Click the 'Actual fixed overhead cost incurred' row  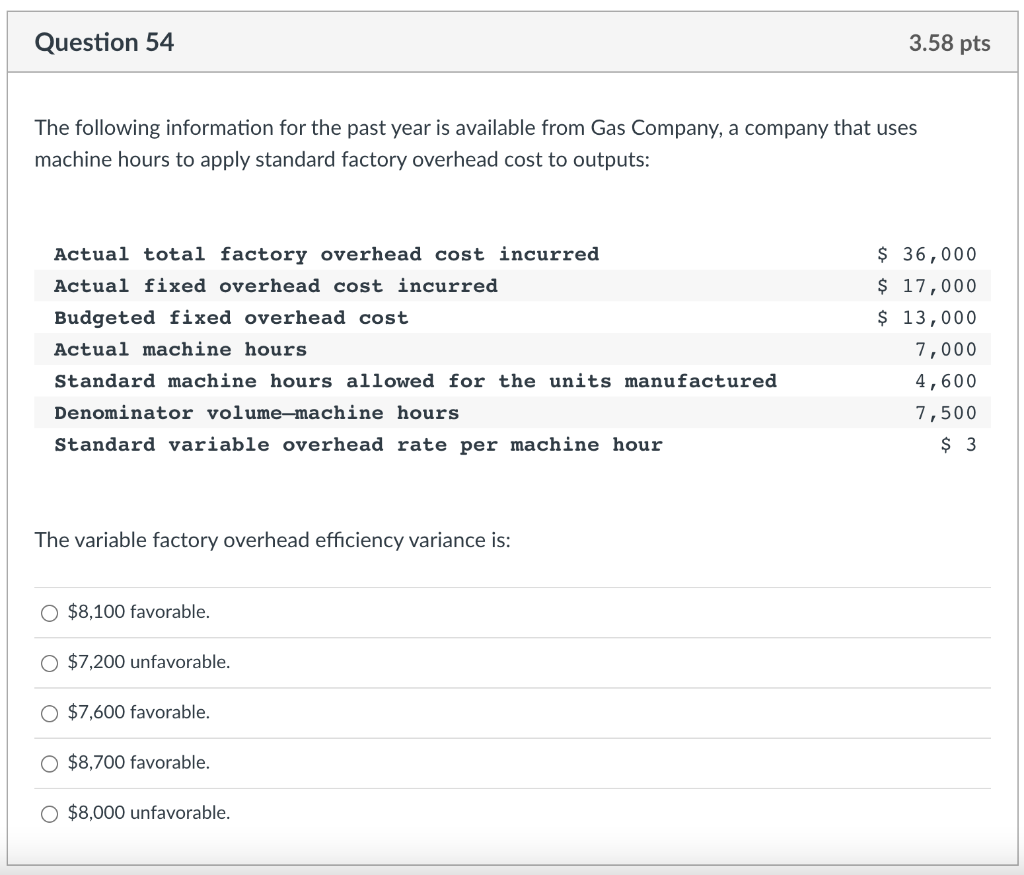(x=513, y=286)
